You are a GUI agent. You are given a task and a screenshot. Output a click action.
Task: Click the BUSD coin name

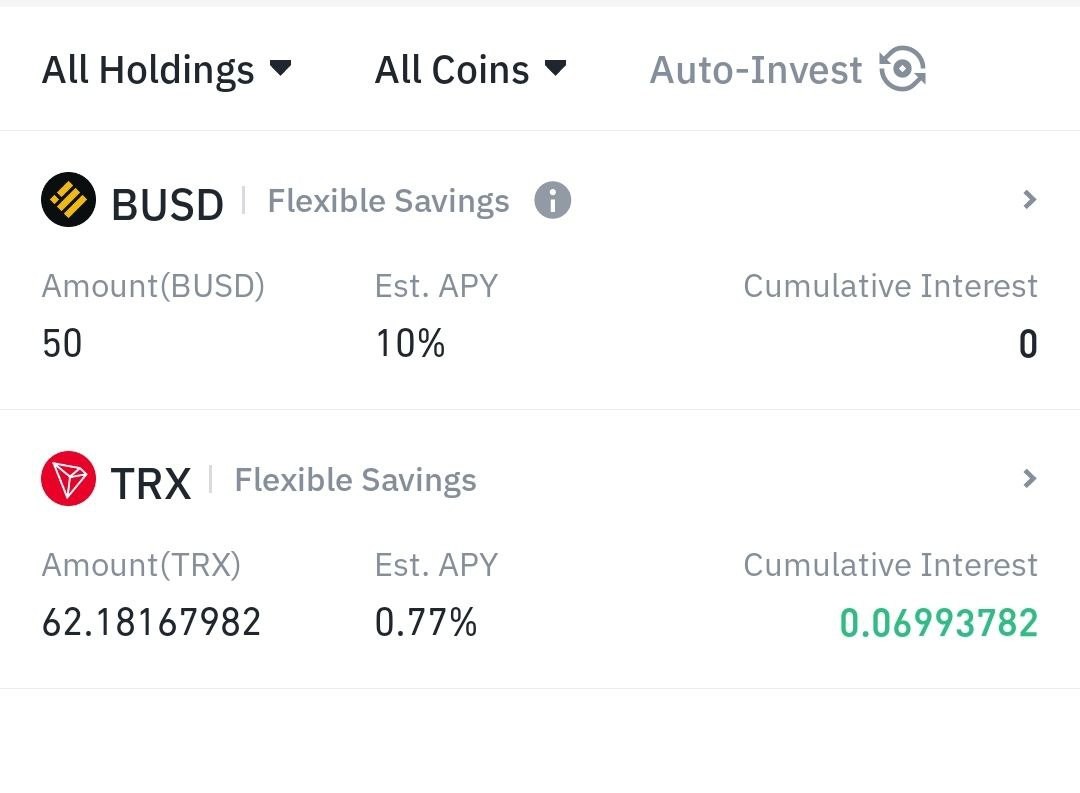[x=167, y=205]
